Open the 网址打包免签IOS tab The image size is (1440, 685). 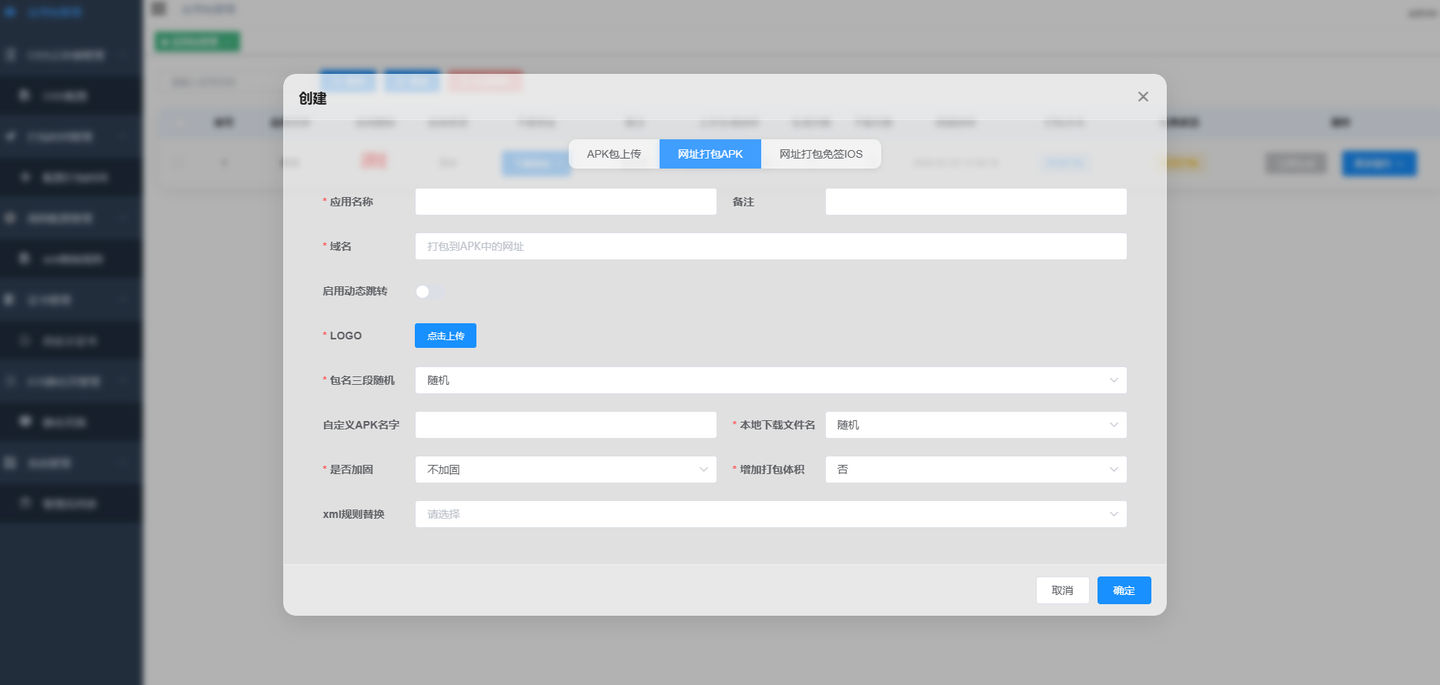[x=821, y=154]
